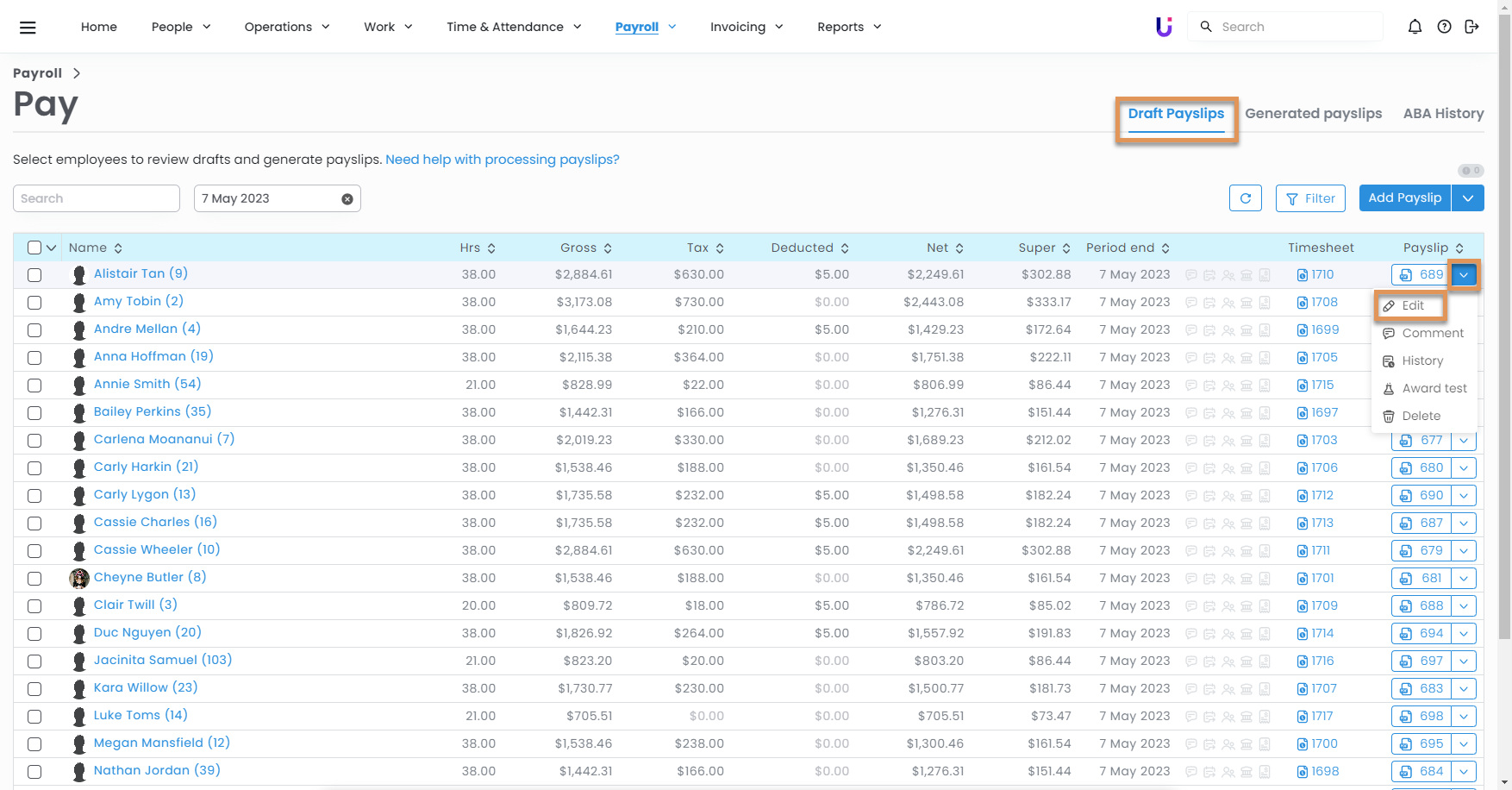Select the checkbox for Cheyne Butler

click(x=34, y=579)
